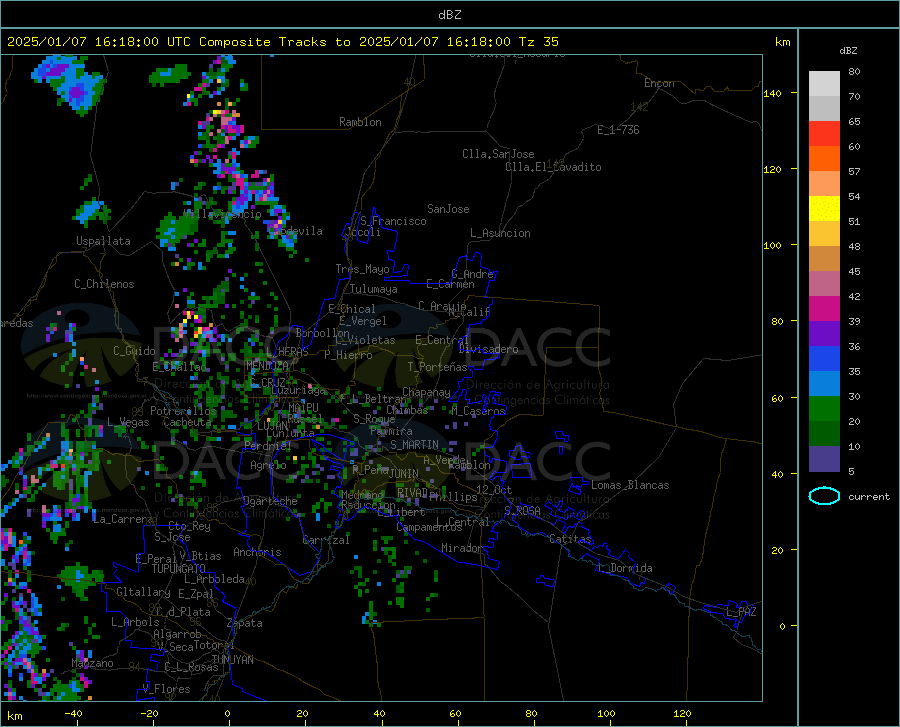The width and height of the screenshot is (900, 727).
Task: Select the 39 dBZ magenta swatch
Action: pyautogui.click(x=824, y=309)
